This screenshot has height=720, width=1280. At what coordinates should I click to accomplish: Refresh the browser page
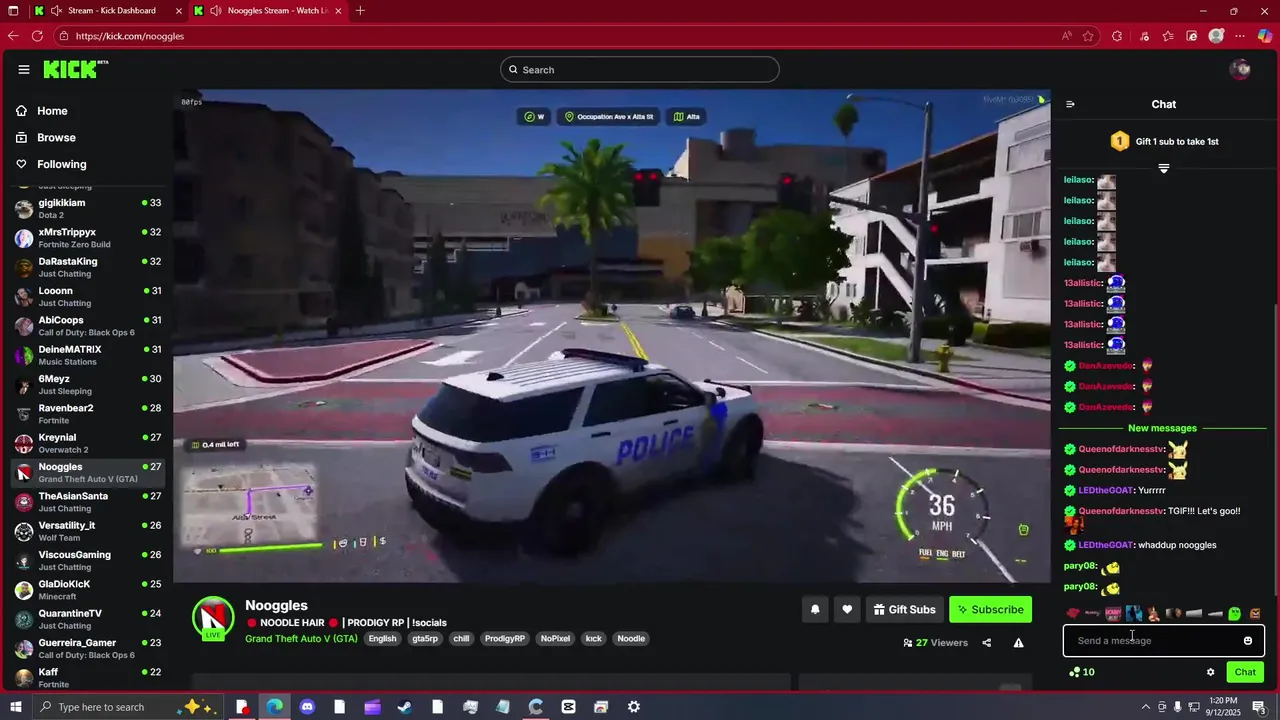tap(37, 36)
